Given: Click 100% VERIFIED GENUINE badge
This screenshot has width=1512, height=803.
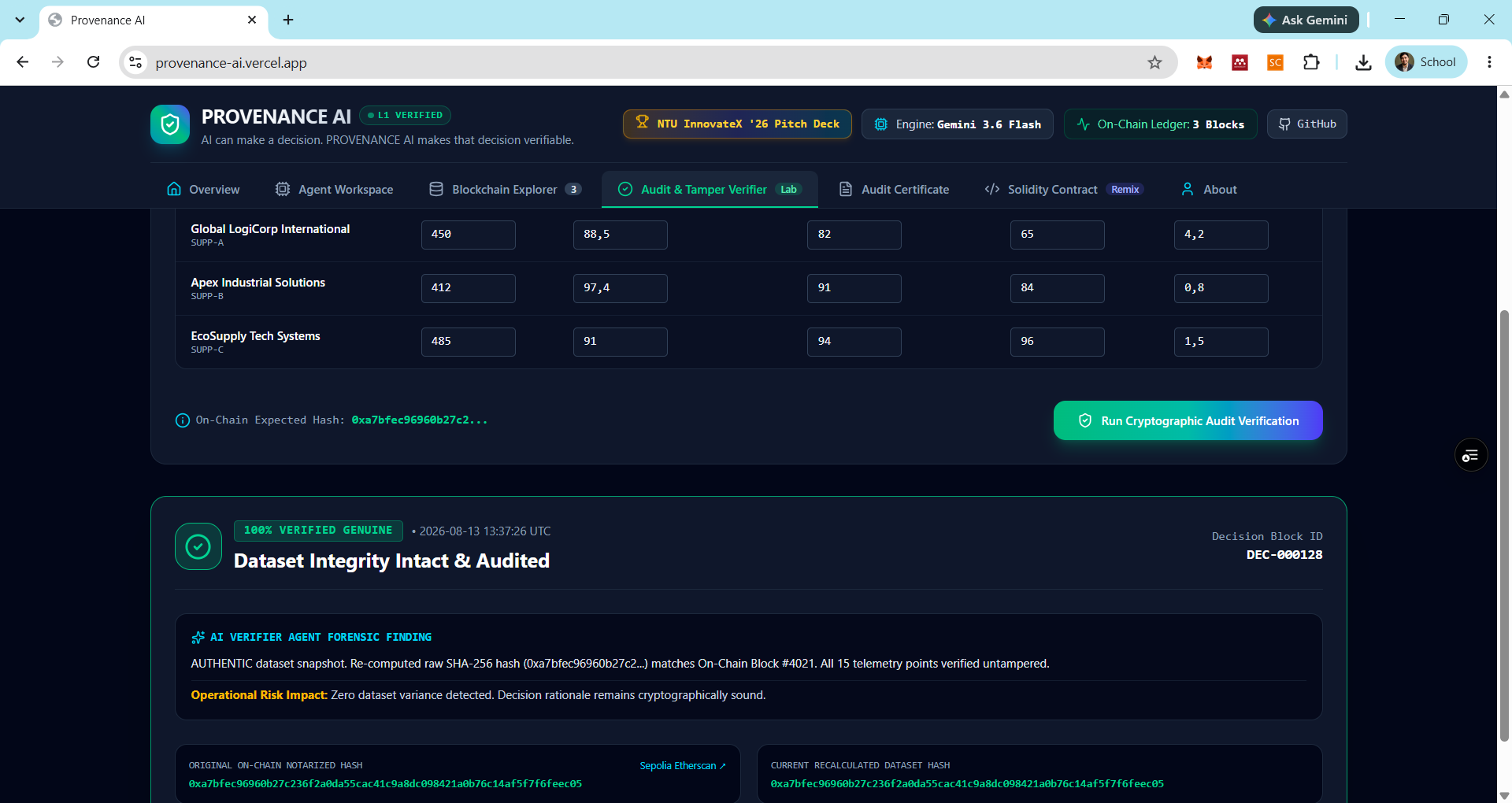Looking at the screenshot, I should coord(318,531).
